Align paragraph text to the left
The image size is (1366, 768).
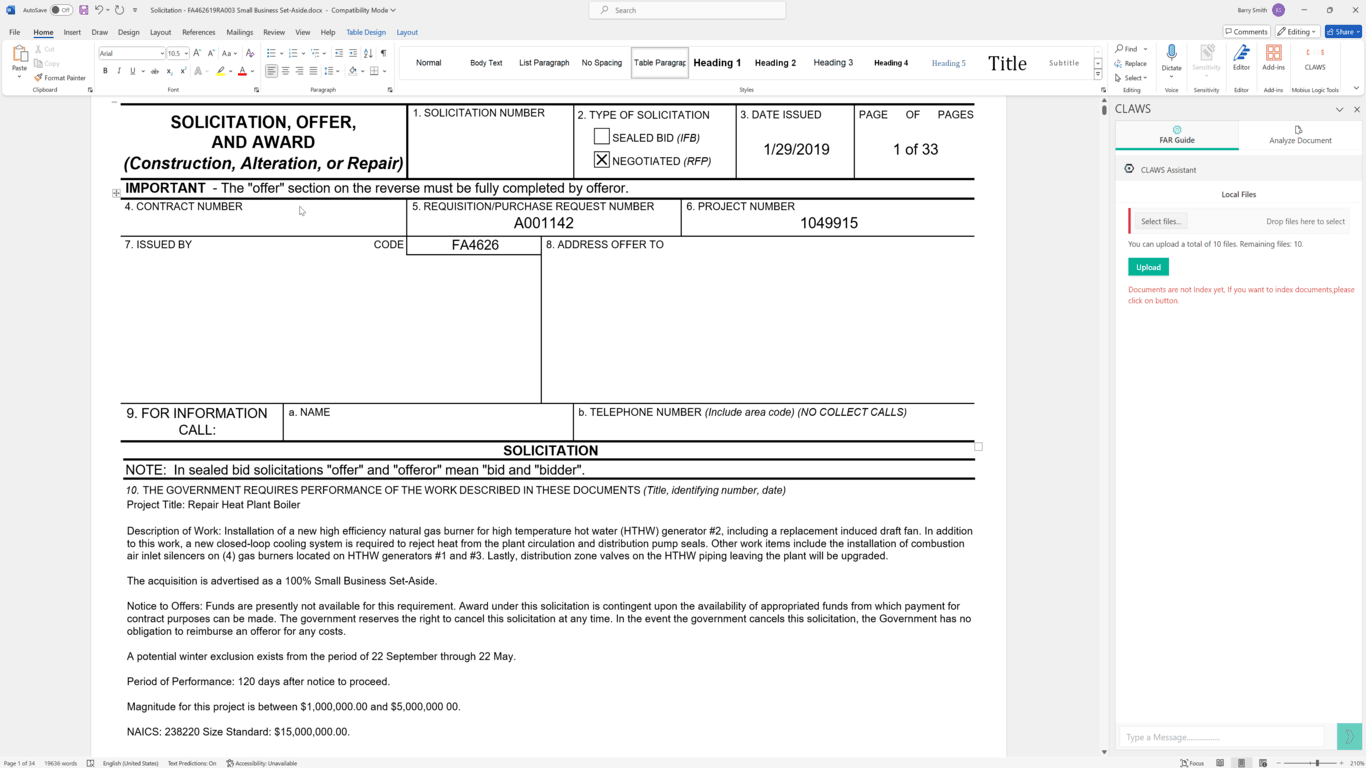click(271, 71)
